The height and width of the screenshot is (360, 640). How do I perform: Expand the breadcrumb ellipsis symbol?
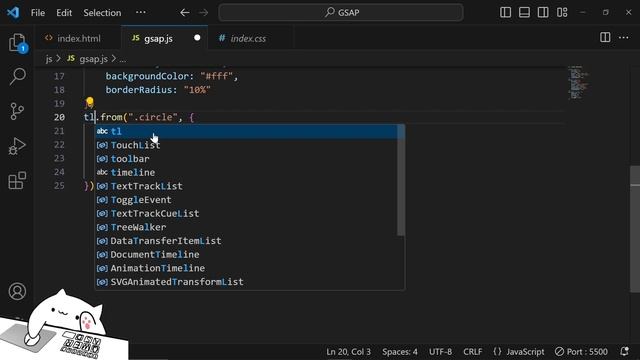pyautogui.click(x=122, y=59)
